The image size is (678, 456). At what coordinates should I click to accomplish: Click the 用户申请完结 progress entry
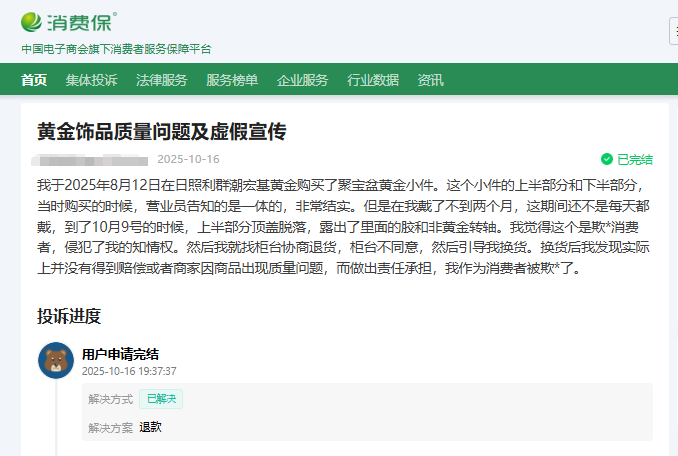(x=120, y=353)
